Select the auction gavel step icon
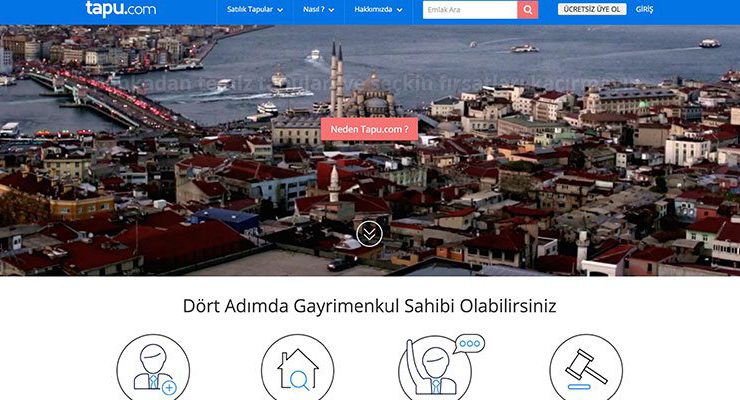 tap(586, 368)
